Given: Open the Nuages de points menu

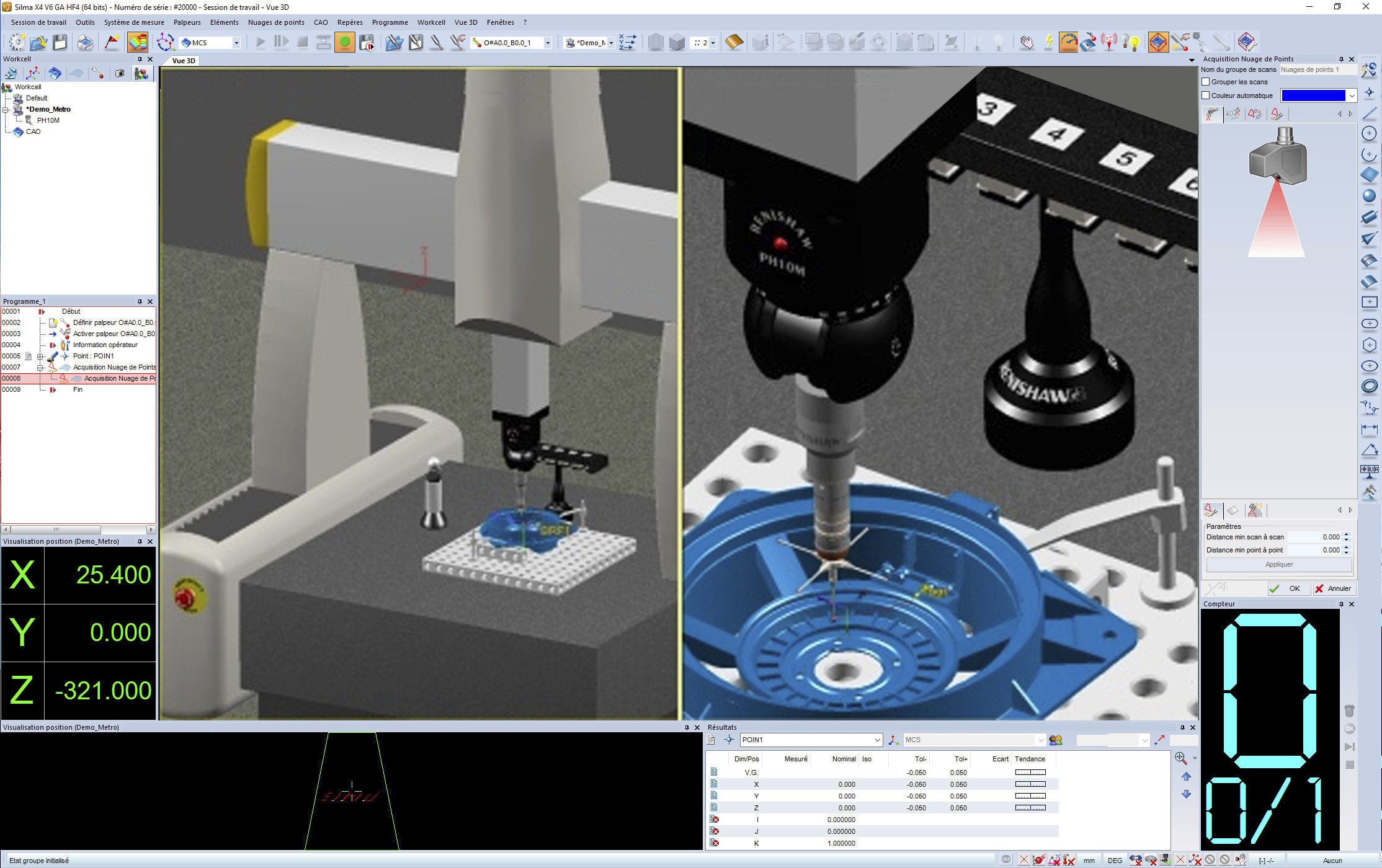Looking at the screenshot, I should (x=276, y=22).
